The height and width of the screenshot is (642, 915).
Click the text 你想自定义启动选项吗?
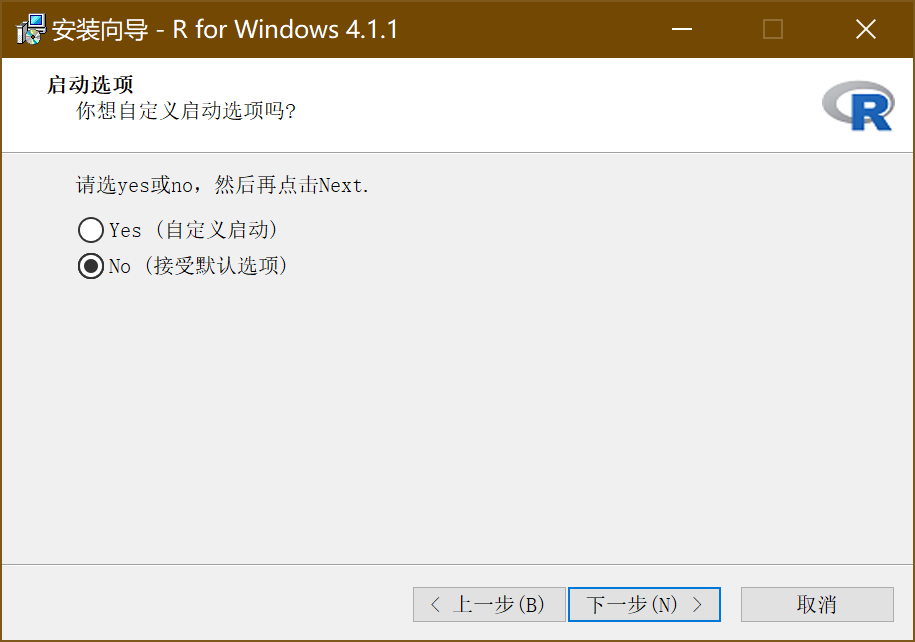pyautogui.click(x=186, y=110)
